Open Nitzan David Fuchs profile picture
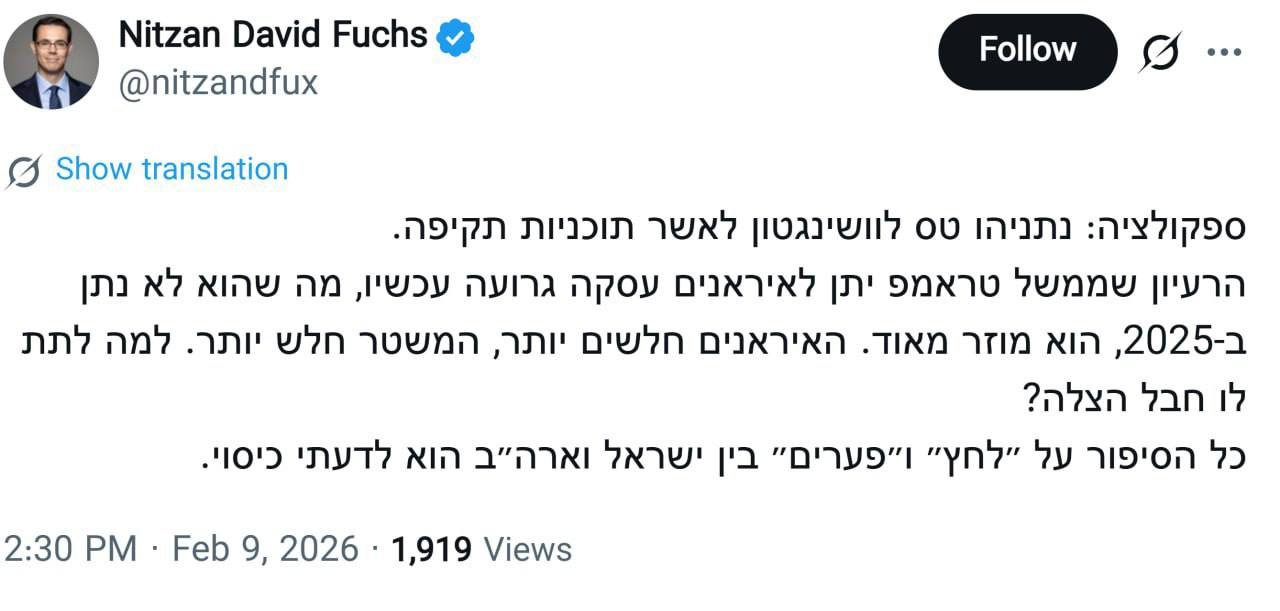This screenshot has width=1280, height=611. pyautogui.click(x=51, y=62)
